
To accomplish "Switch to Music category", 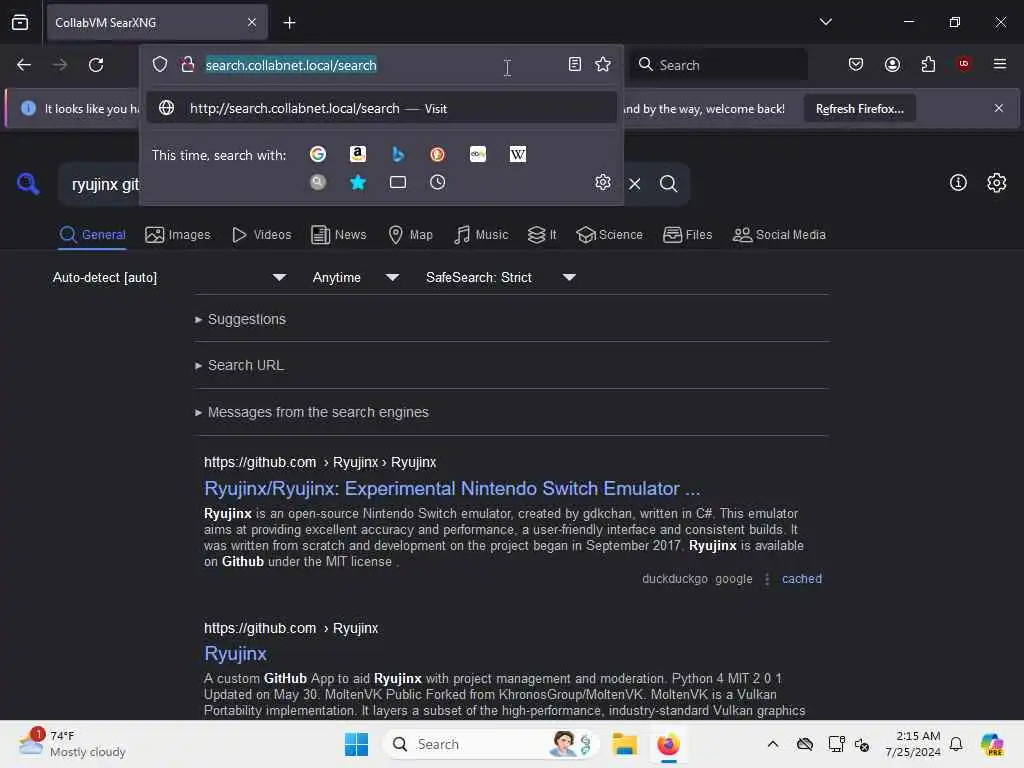I will pyautogui.click(x=481, y=234).
